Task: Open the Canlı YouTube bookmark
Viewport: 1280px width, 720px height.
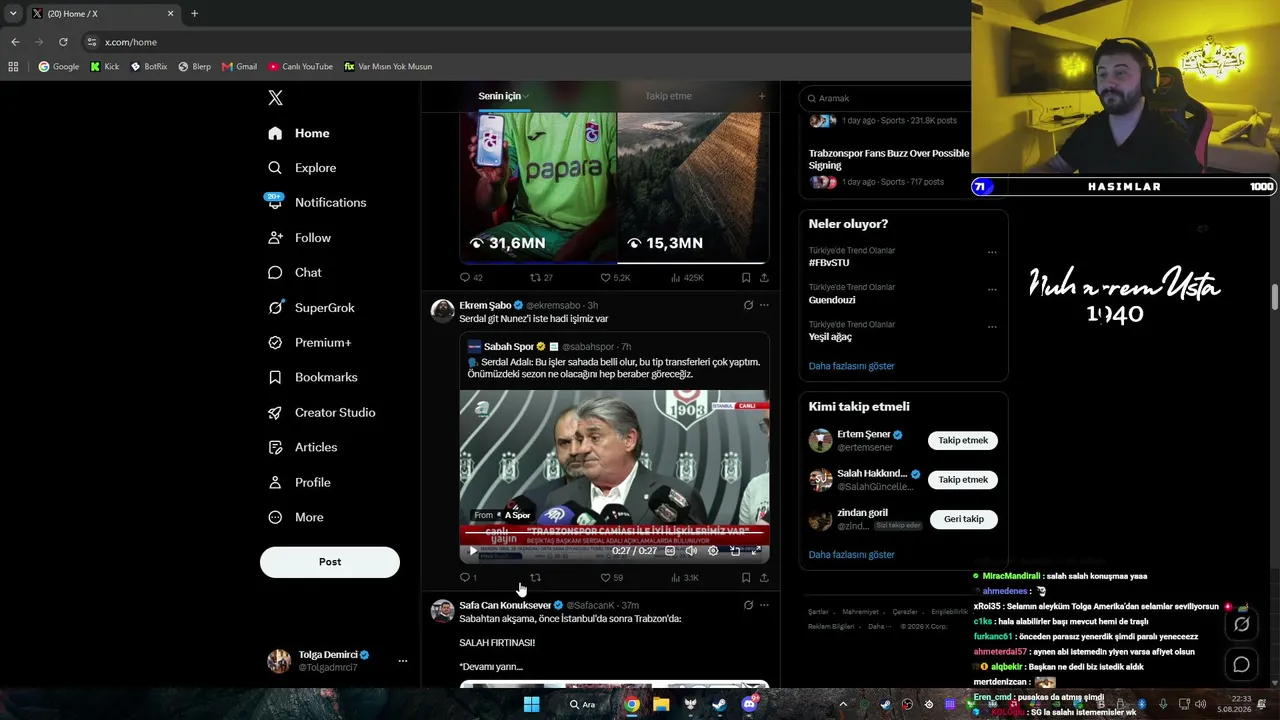Action: pos(300,67)
